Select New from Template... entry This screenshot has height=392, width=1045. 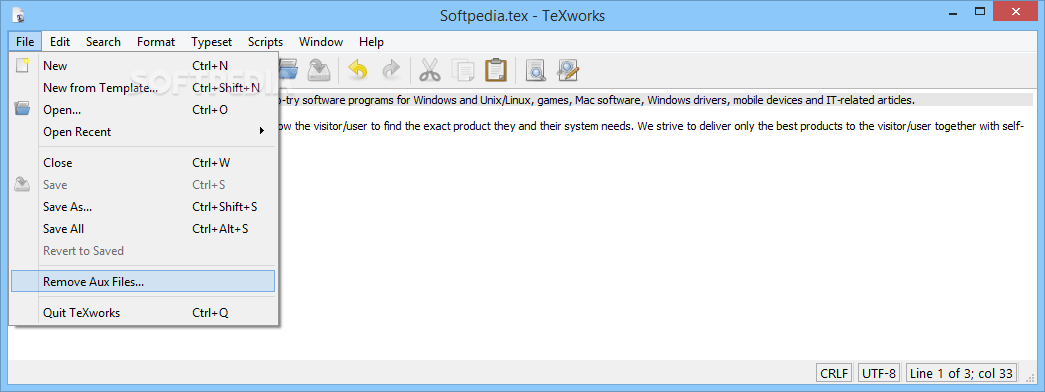(143, 87)
